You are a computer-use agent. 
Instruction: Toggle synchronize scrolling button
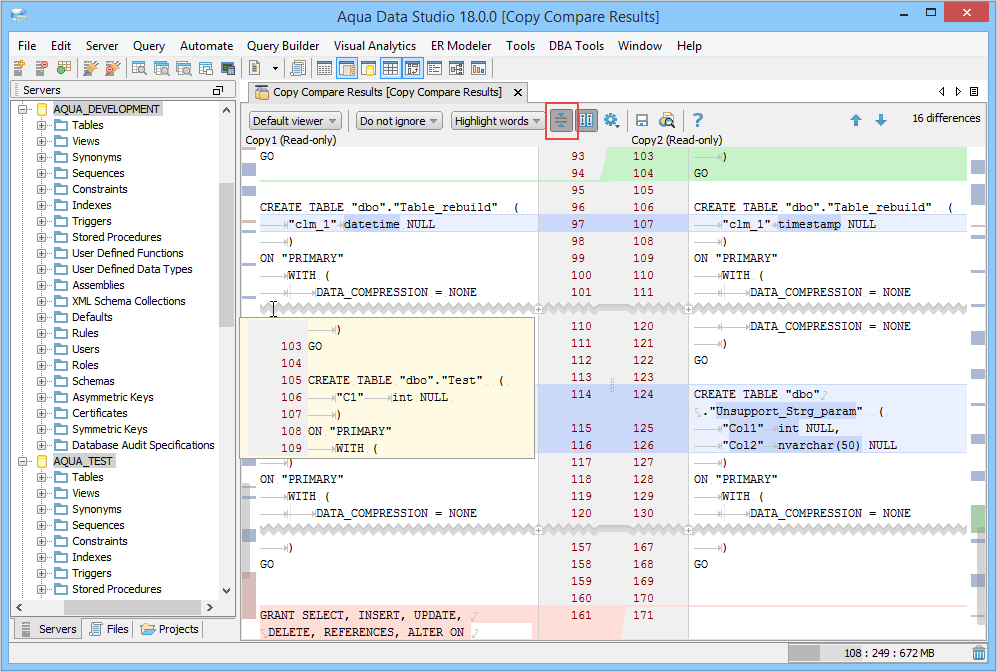coord(587,120)
